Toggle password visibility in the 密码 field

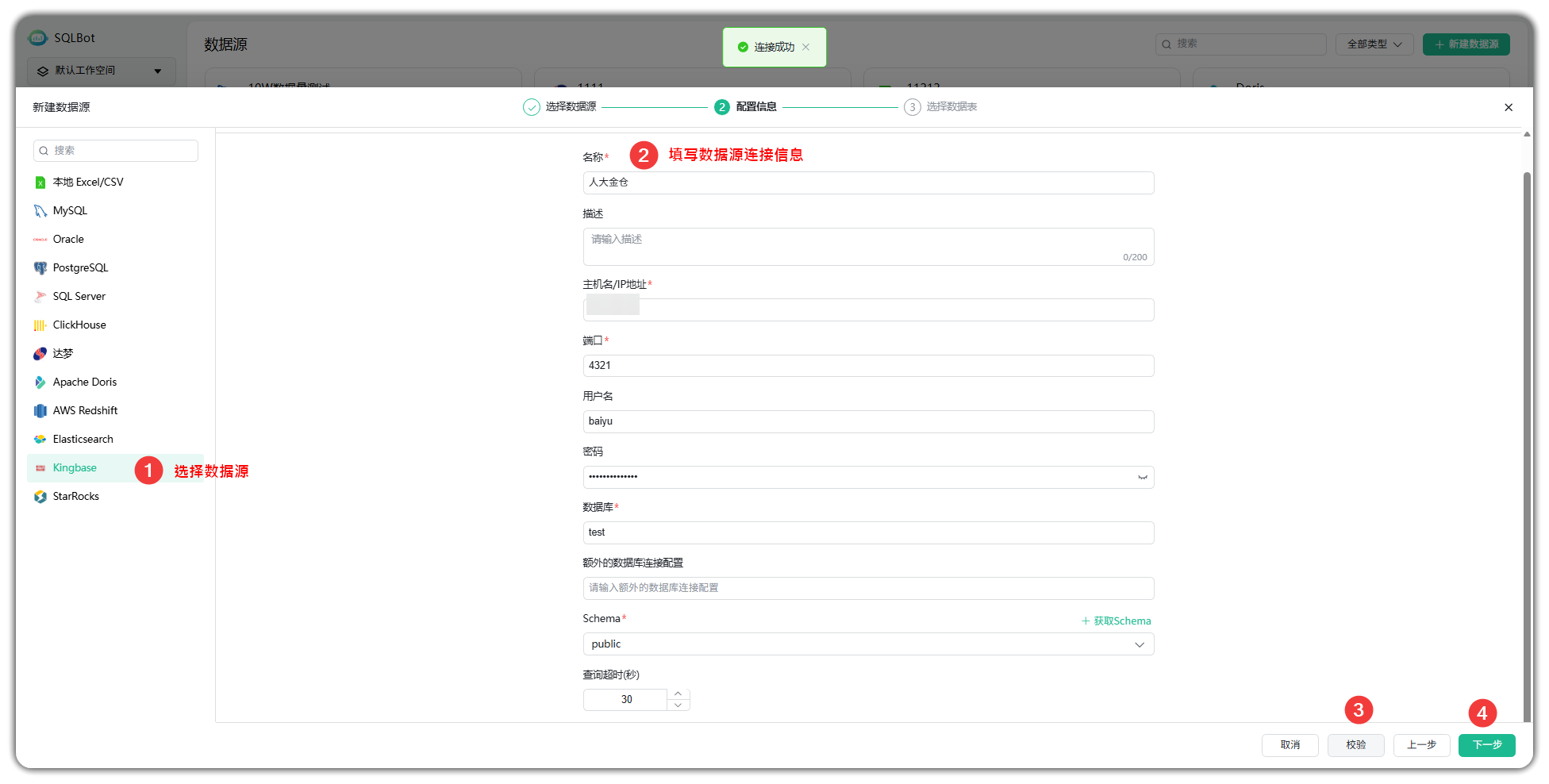pyautogui.click(x=1141, y=477)
